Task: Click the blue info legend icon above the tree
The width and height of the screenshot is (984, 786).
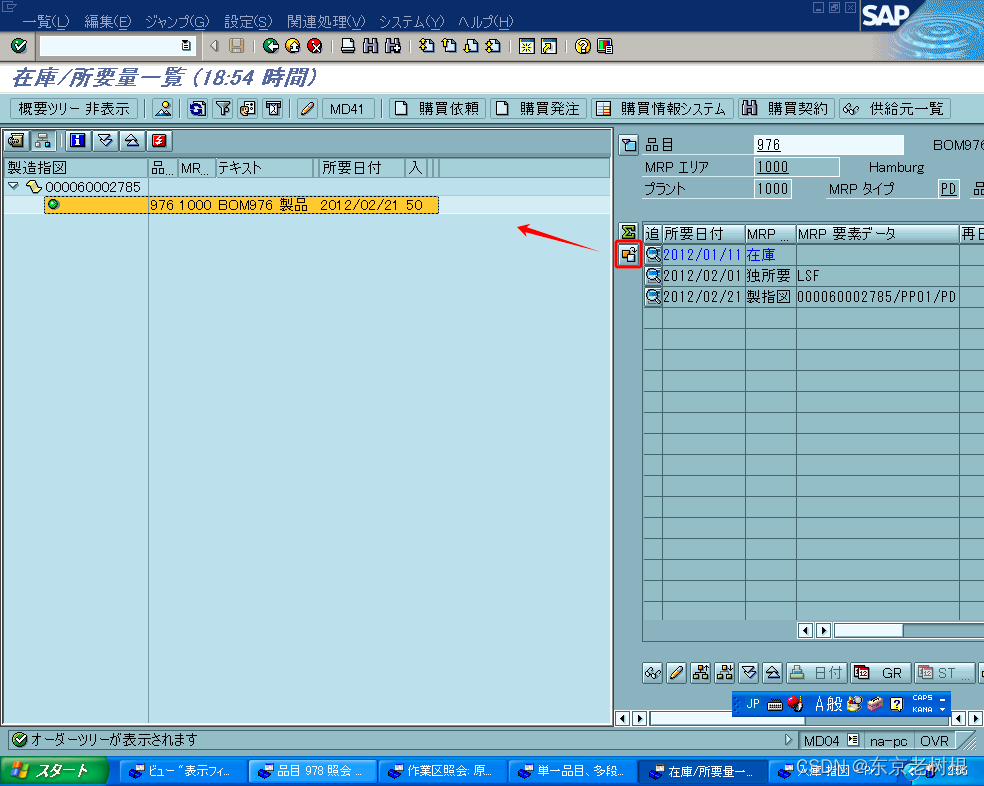Action: pyautogui.click(x=78, y=140)
